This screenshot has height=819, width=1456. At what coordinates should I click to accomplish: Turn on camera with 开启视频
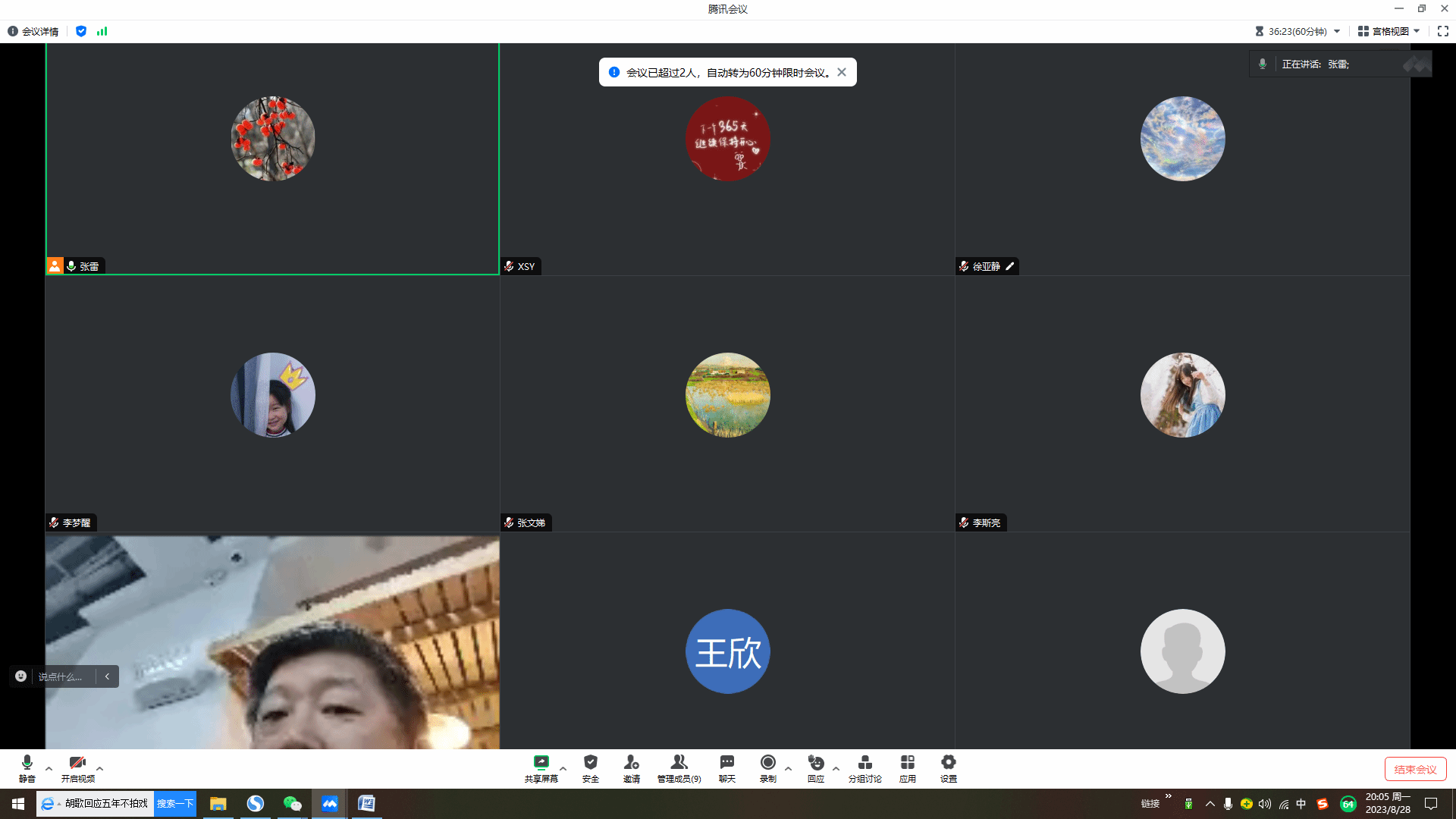point(77,763)
